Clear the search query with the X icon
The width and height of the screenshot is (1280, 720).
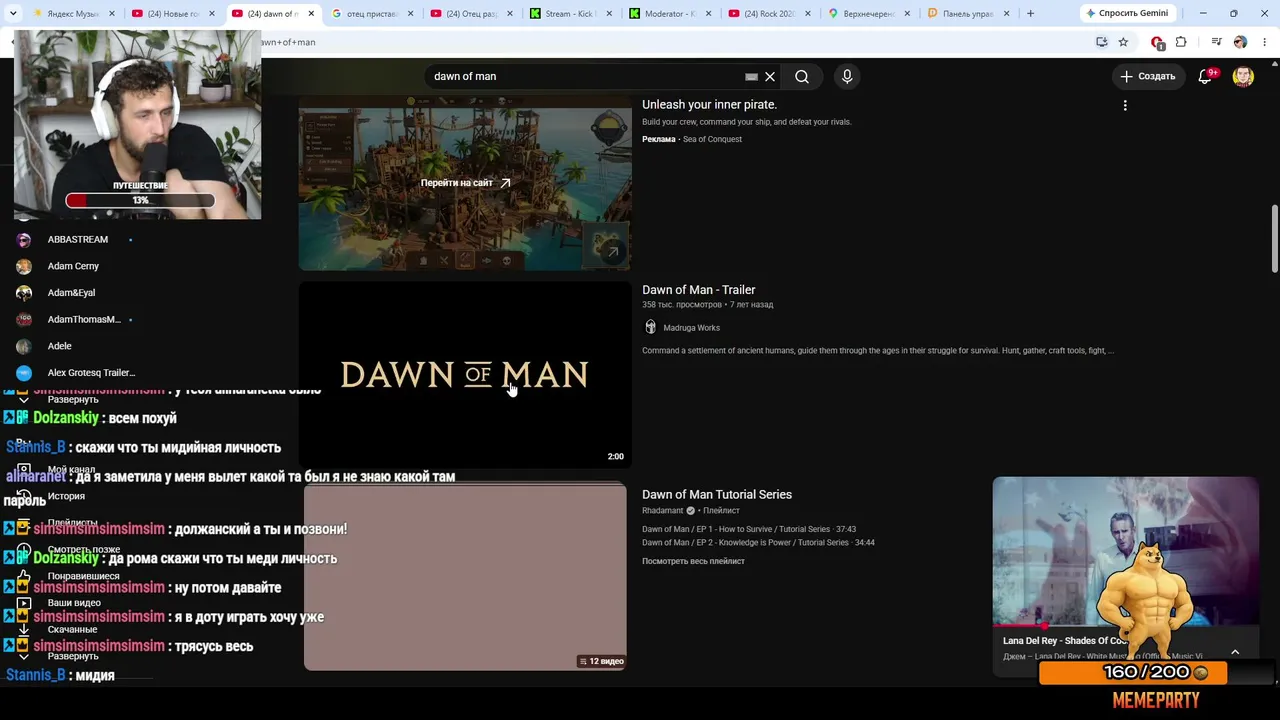[770, 76]
